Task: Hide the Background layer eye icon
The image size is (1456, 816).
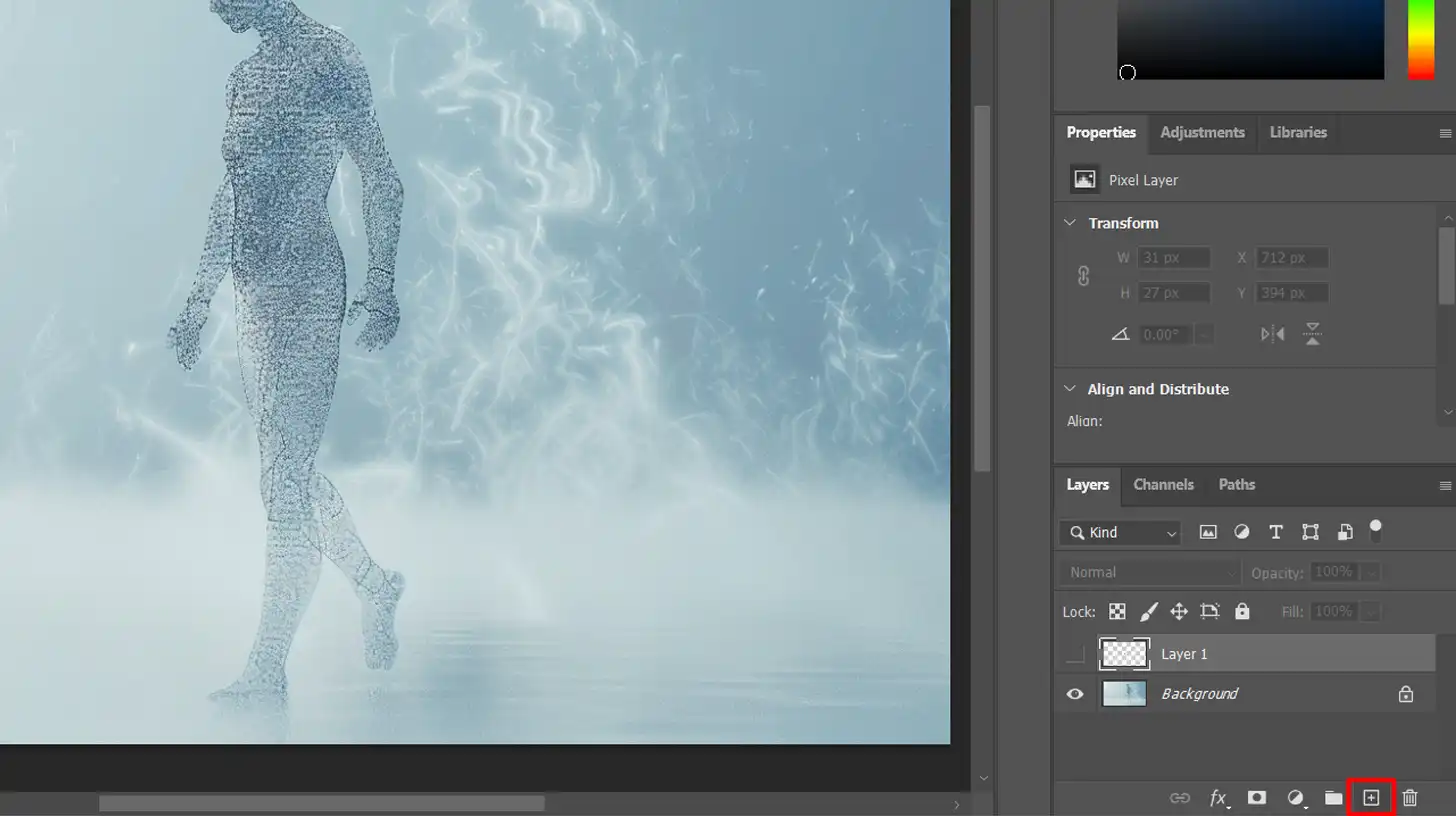Action: 1075,694
